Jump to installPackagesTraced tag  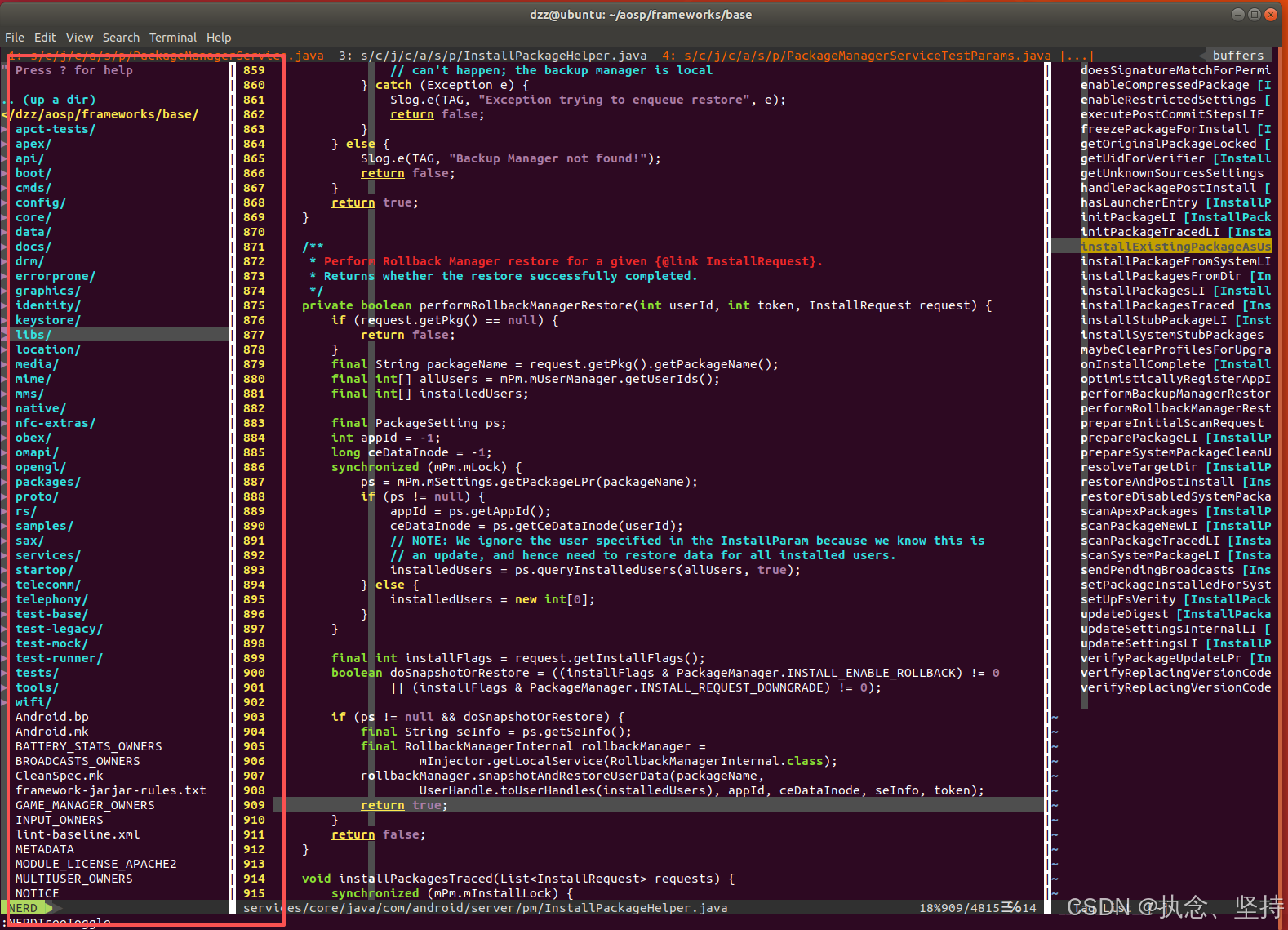point(1175,305)
